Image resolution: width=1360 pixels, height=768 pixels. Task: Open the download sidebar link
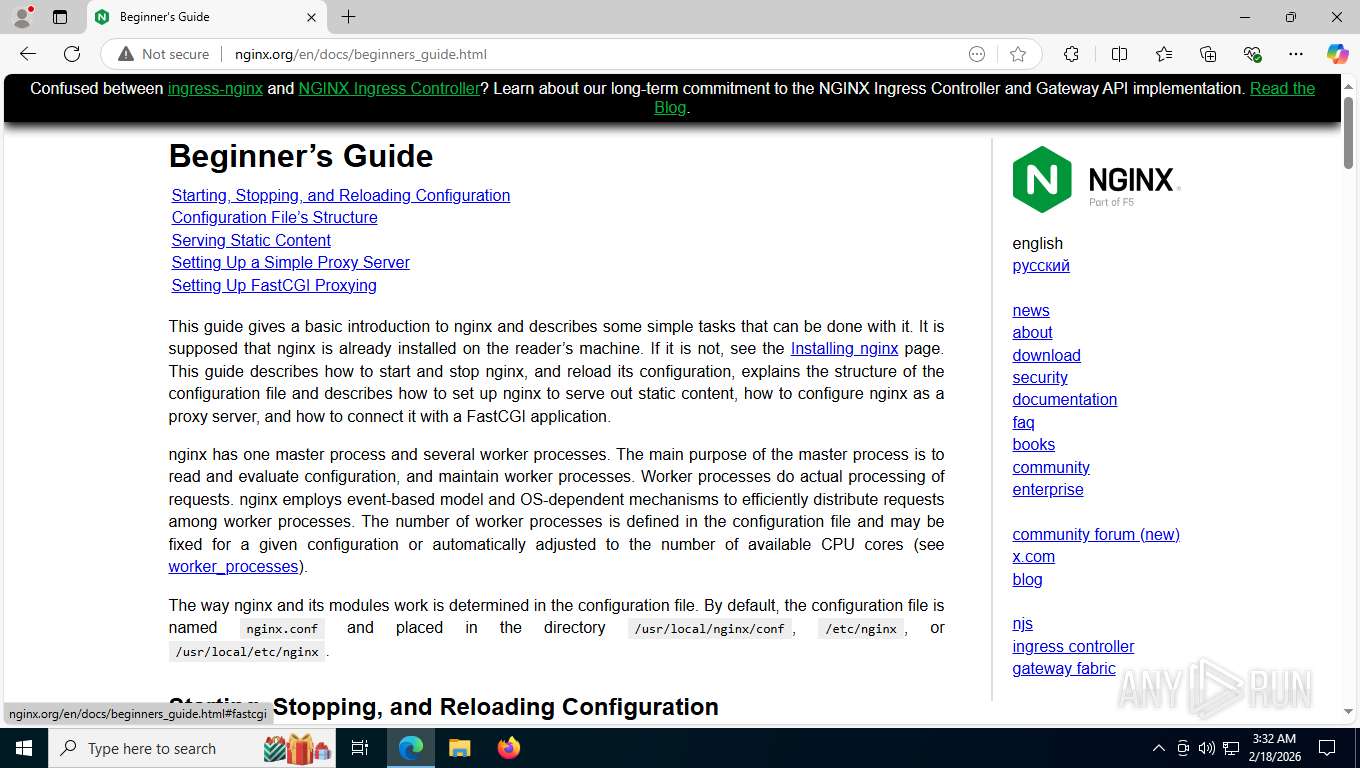click(1046, 355)
